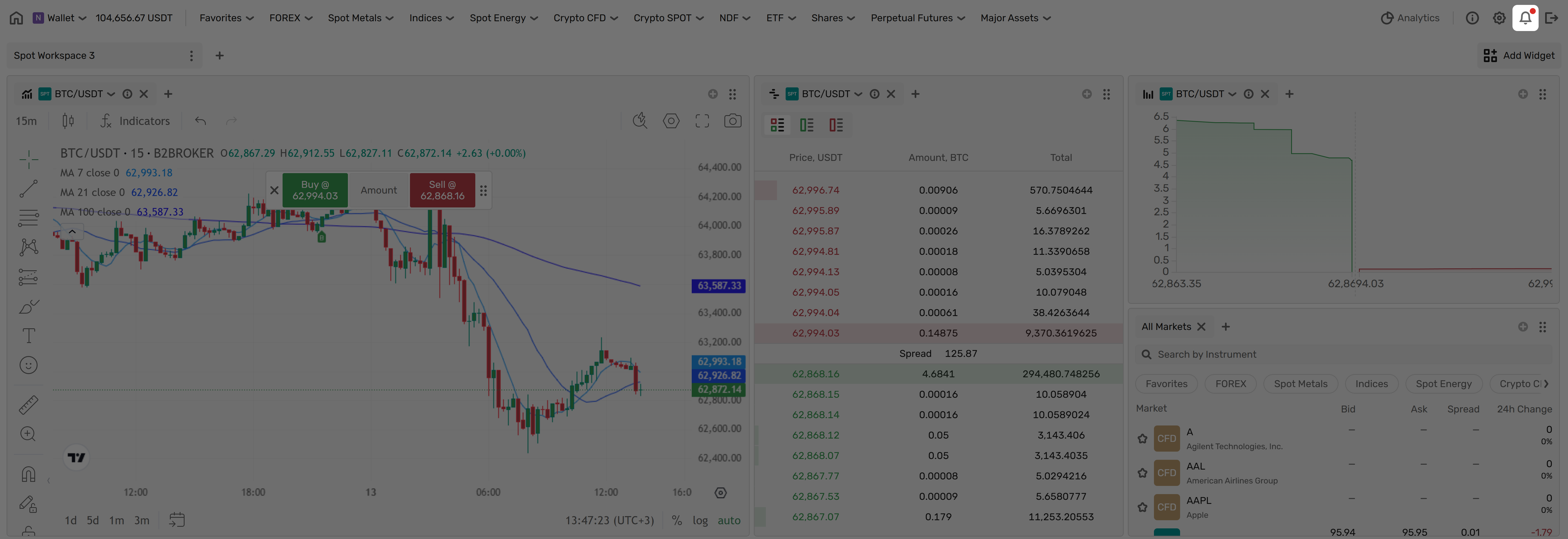Image resolution: width=1568 pixels, height=539 pixels.
Task: Click the Amount field in trade panel
Action: (379, 190)
